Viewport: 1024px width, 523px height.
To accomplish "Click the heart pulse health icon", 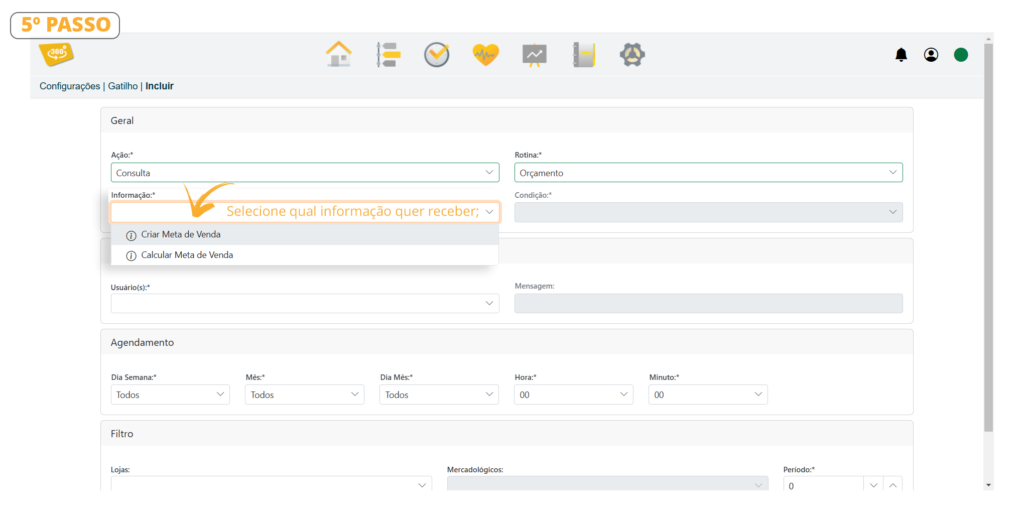I will (485, 55).
